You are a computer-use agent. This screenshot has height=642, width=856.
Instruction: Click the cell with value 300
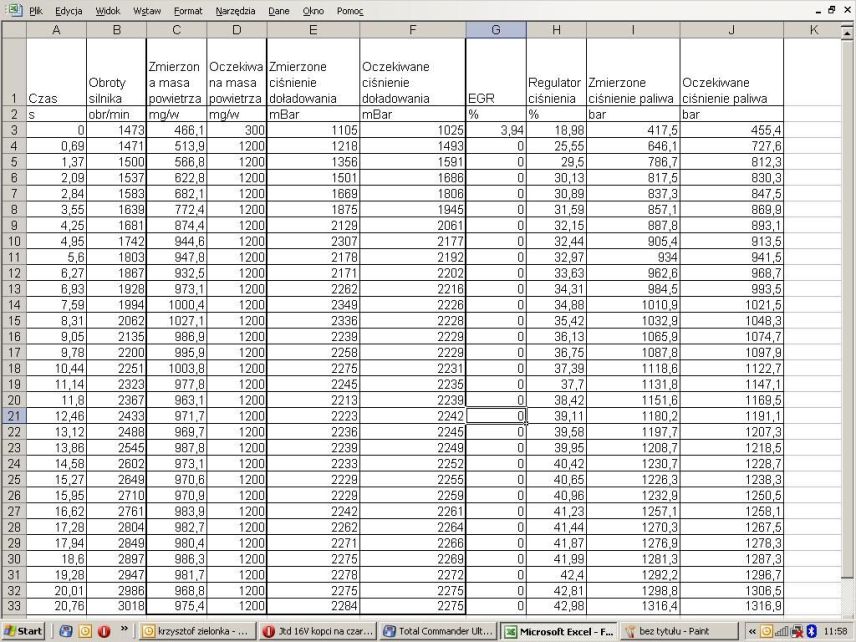pyautogui.click(x=236, y=130)
